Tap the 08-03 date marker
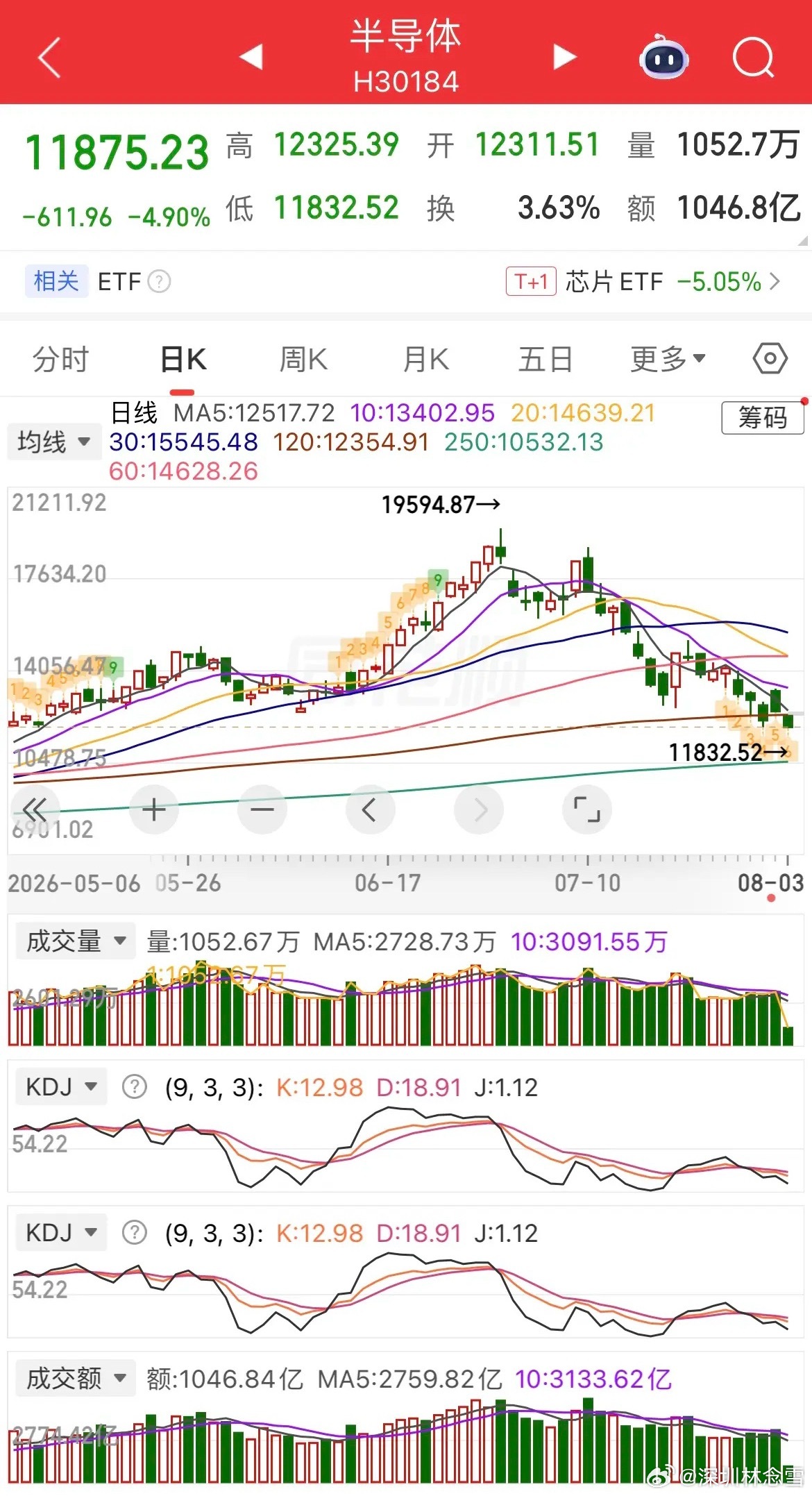Screen dimensions: 812x1496 point(771,883)
